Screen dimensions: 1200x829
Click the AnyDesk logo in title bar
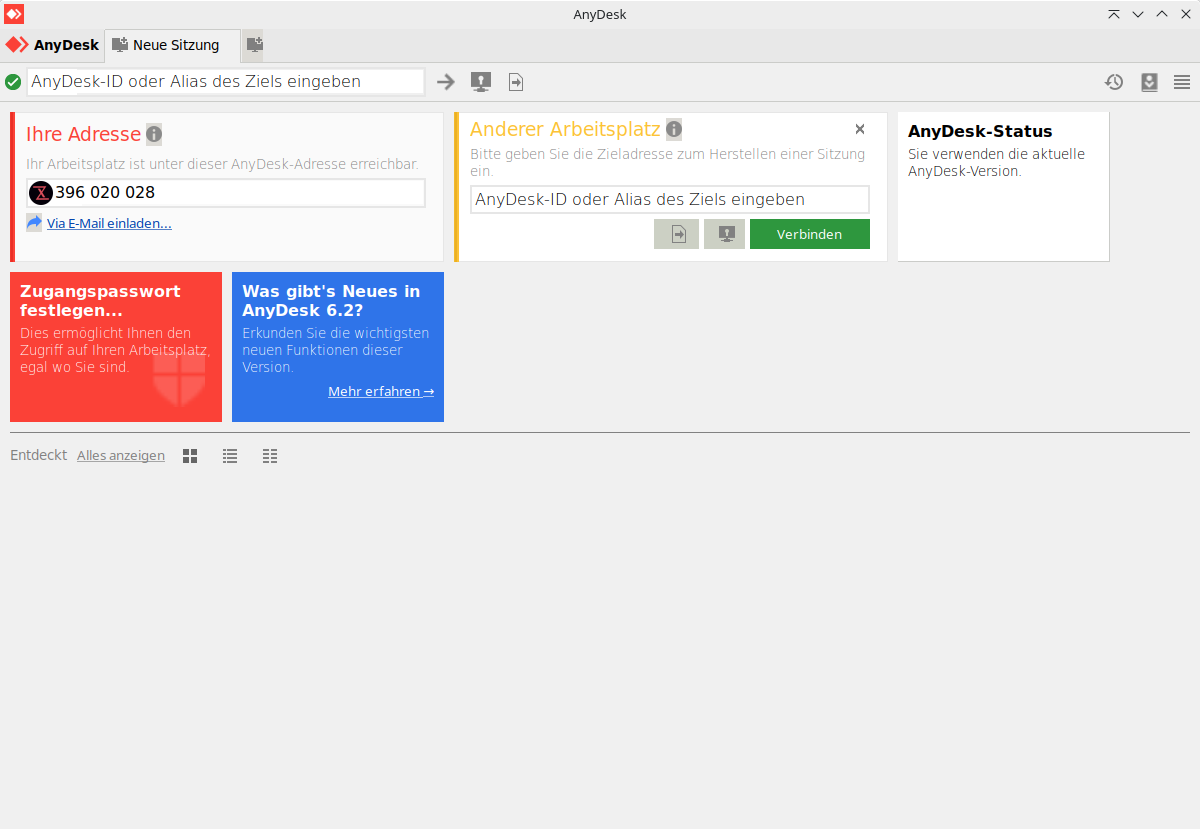click(x=14, y=14)
